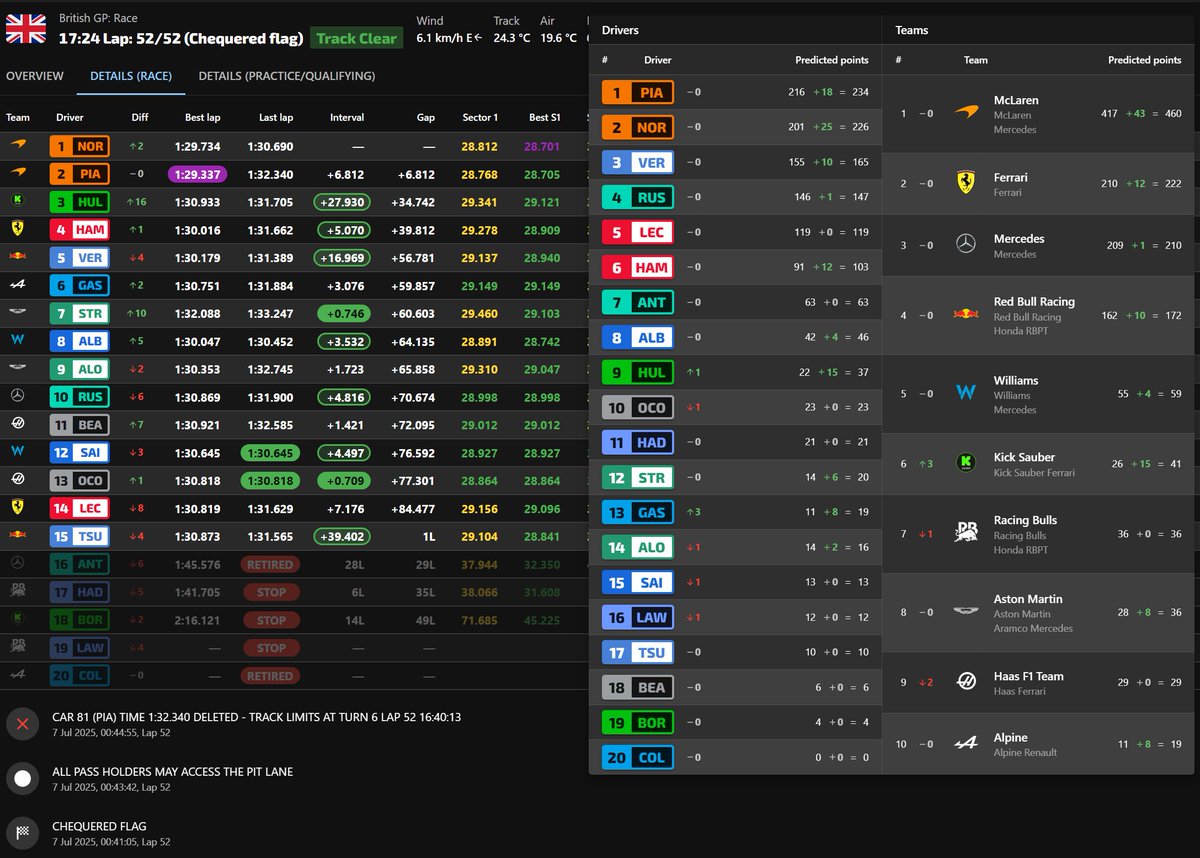Viewport: 1200px width, 858px height.
Task: Click the Wind reading 6.1 km/h
Action: pyautogui.click(x=448, y=38)
